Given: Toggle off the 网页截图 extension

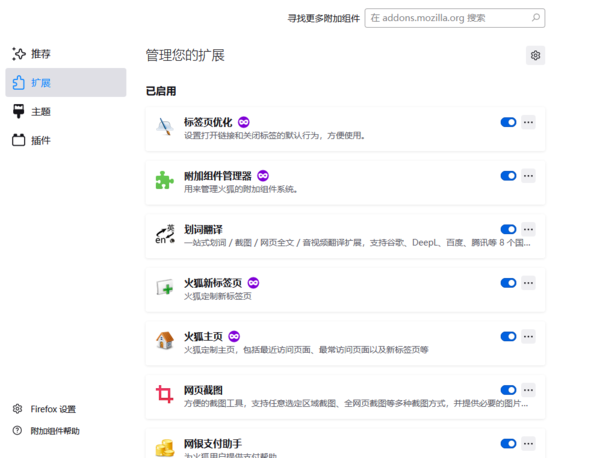Looking at the screenshot, I should click(x=508, y=390).
